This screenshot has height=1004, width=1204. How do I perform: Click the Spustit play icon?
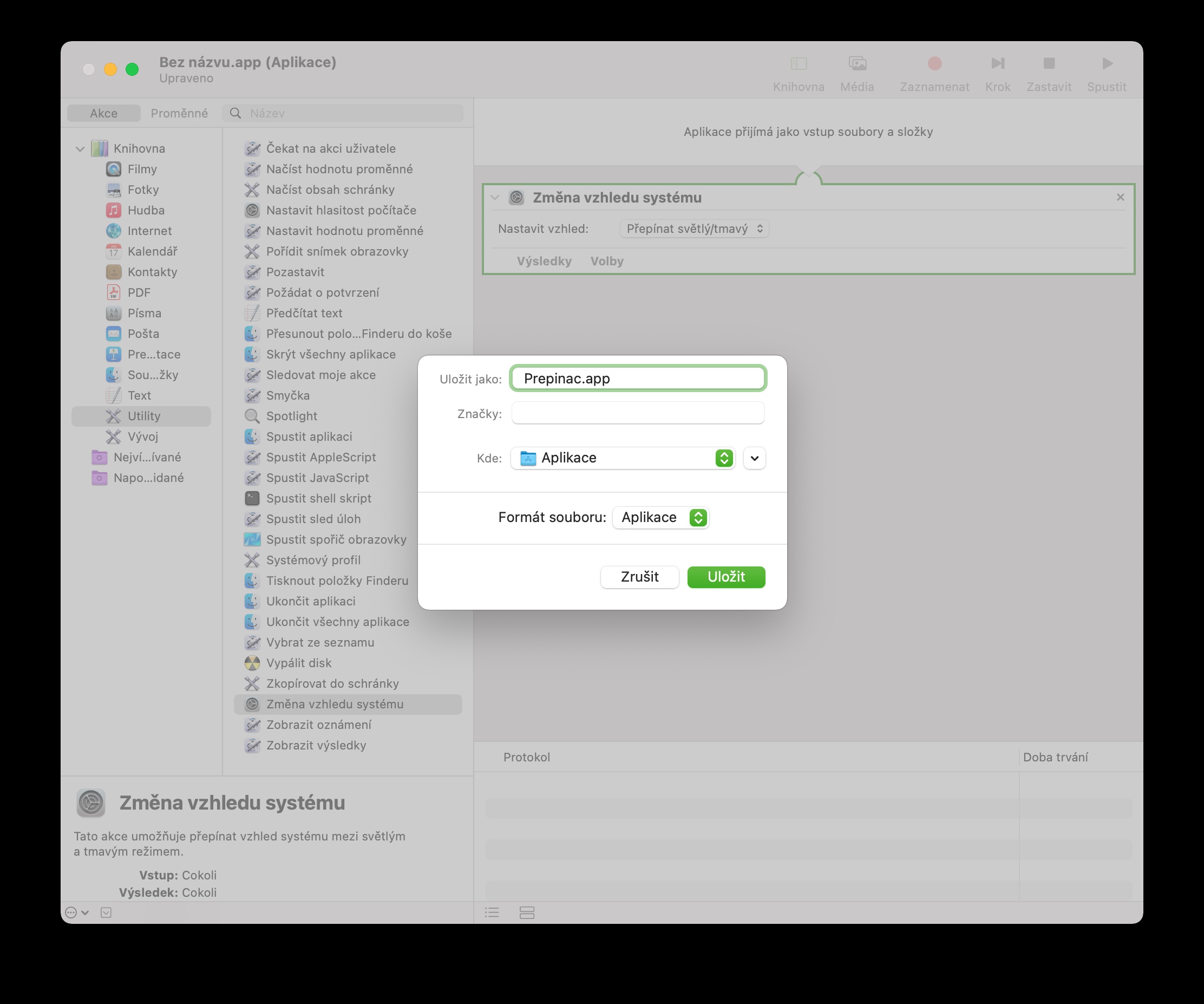pyautogui.click(x=1107, y=64)
